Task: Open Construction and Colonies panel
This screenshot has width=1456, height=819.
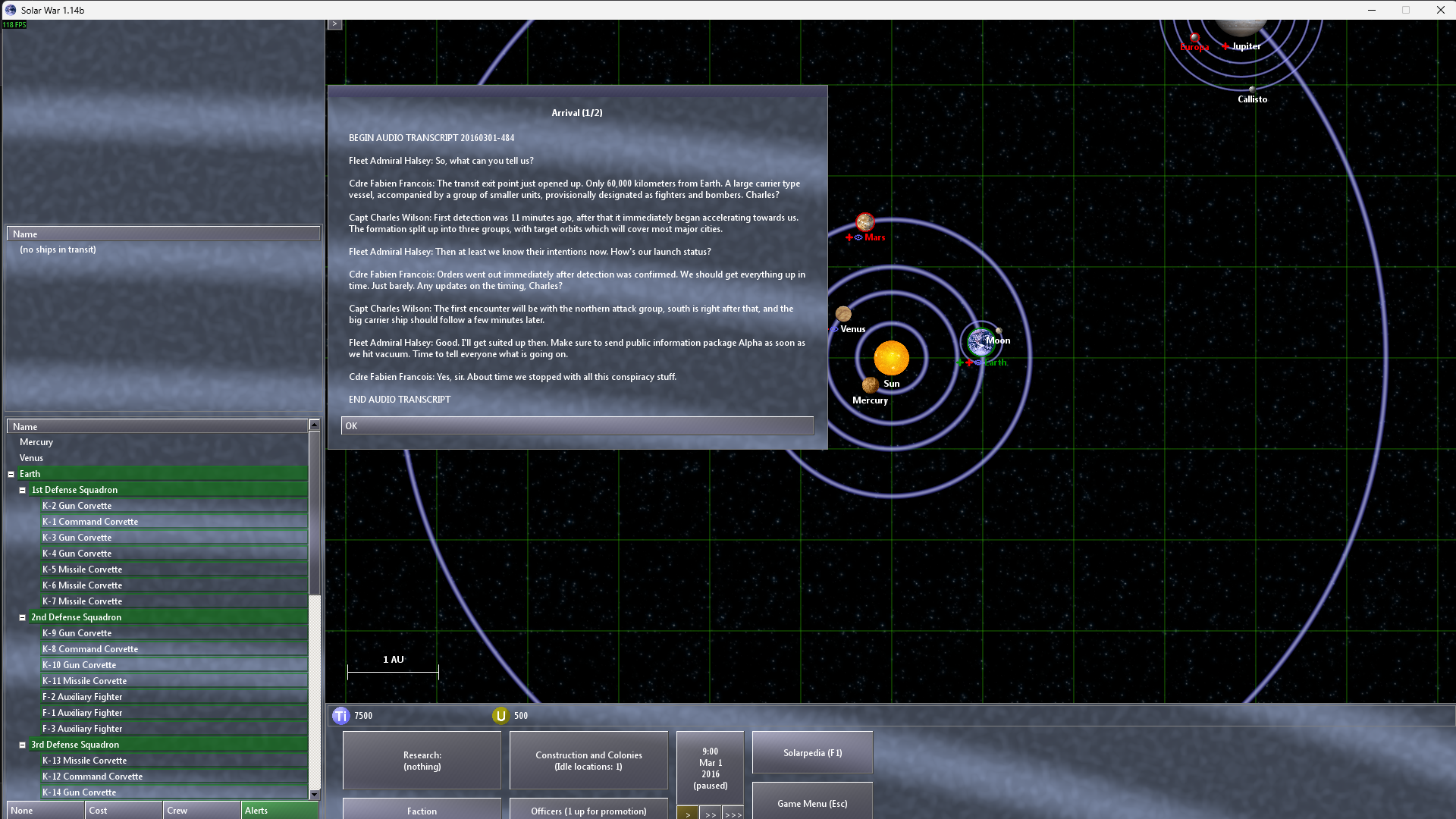Action: (588, 760)
